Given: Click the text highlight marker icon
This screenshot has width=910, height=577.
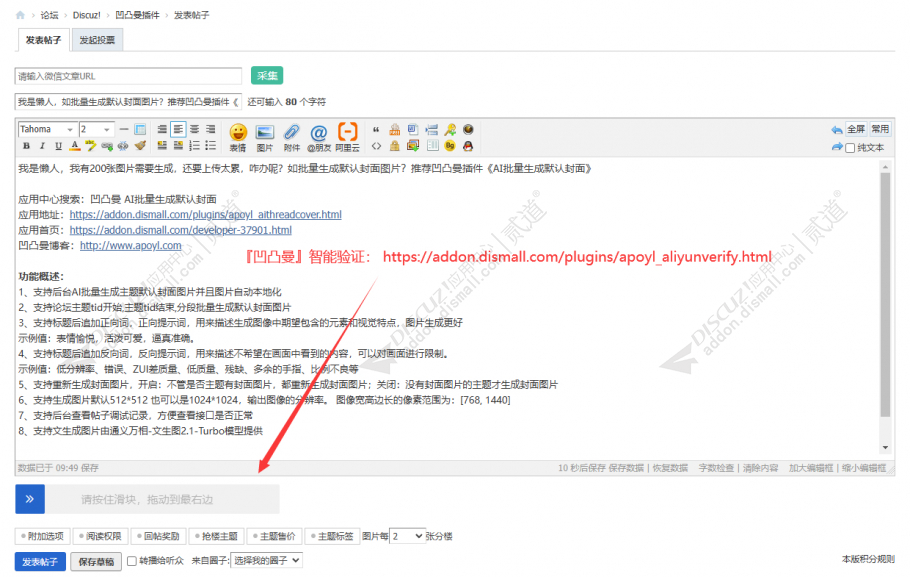Looking at the screenshot, I should point(91,146).
